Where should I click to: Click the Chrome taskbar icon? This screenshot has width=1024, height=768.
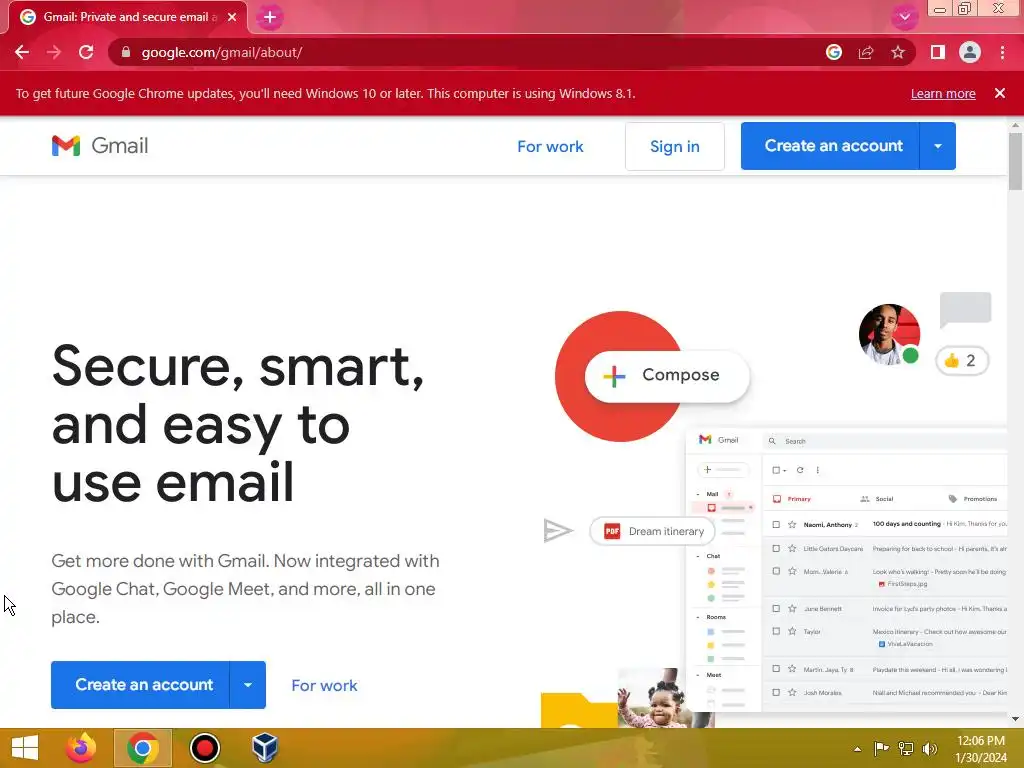click(143, 748)
